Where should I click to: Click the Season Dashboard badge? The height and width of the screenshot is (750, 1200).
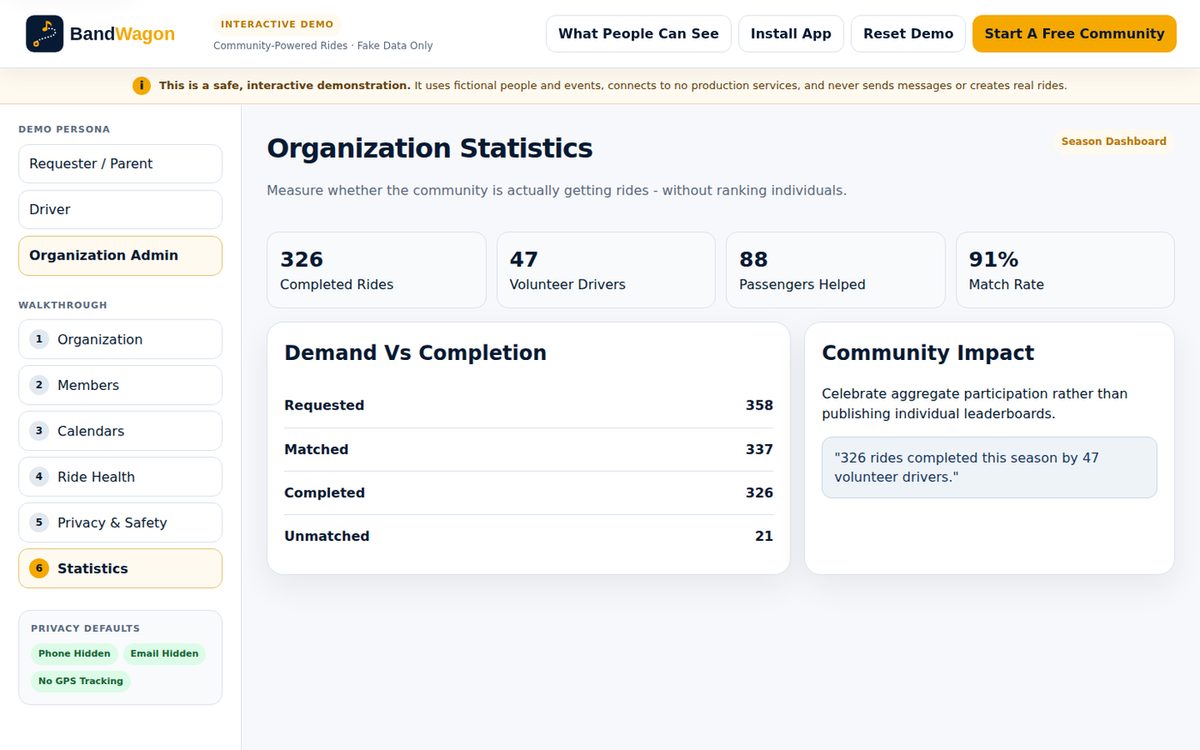click(x=1113, y=142)
